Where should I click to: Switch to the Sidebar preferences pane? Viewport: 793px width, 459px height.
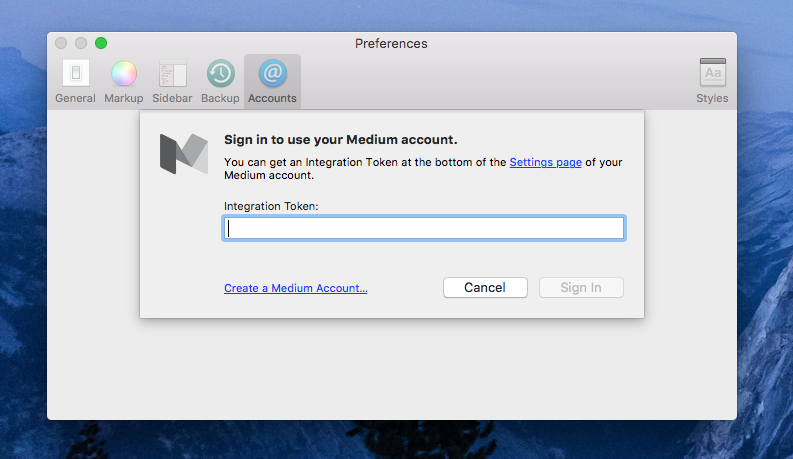172,81
